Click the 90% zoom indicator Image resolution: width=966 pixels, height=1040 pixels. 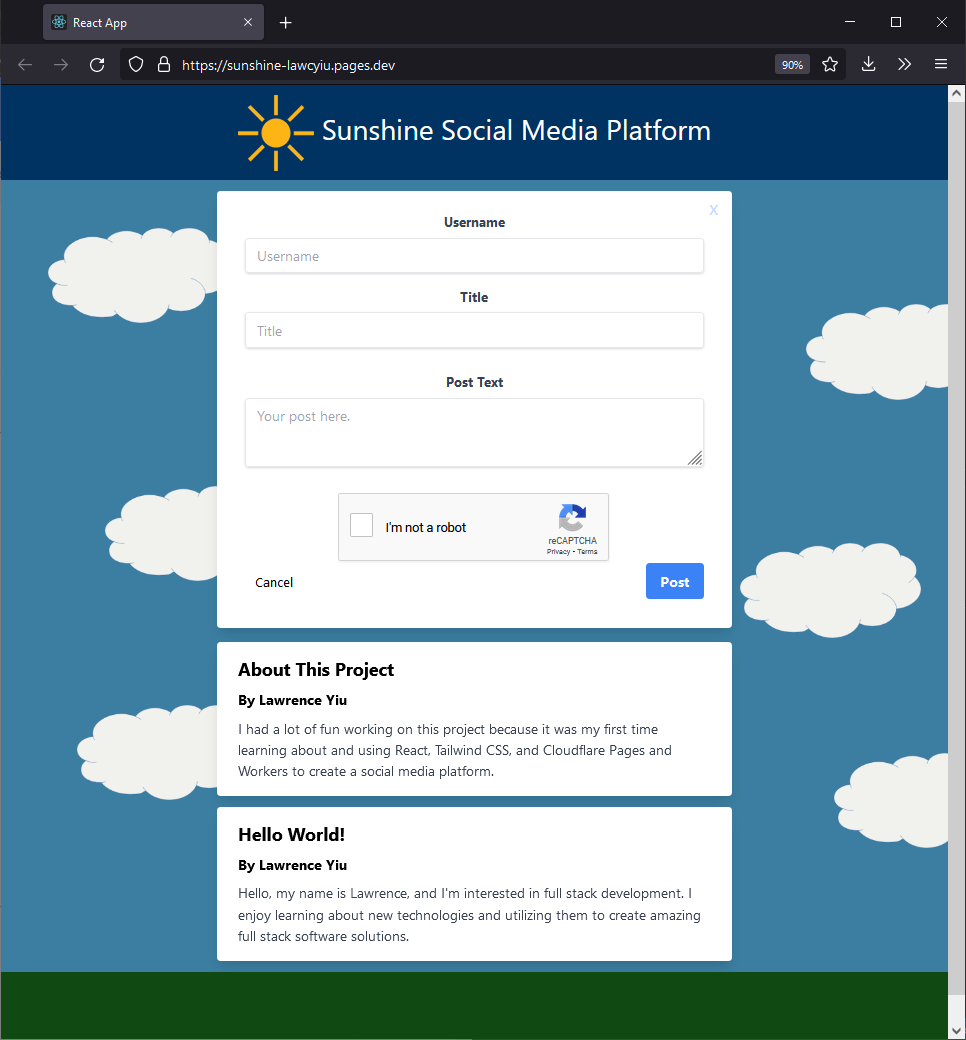792,63
